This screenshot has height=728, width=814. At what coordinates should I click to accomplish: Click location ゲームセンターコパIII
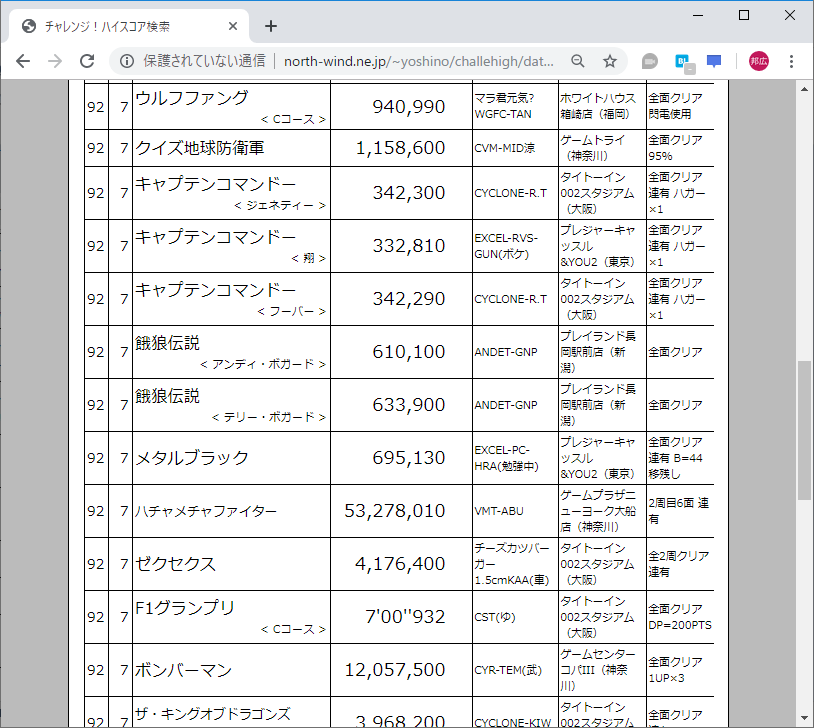click(x=598, y=670)
